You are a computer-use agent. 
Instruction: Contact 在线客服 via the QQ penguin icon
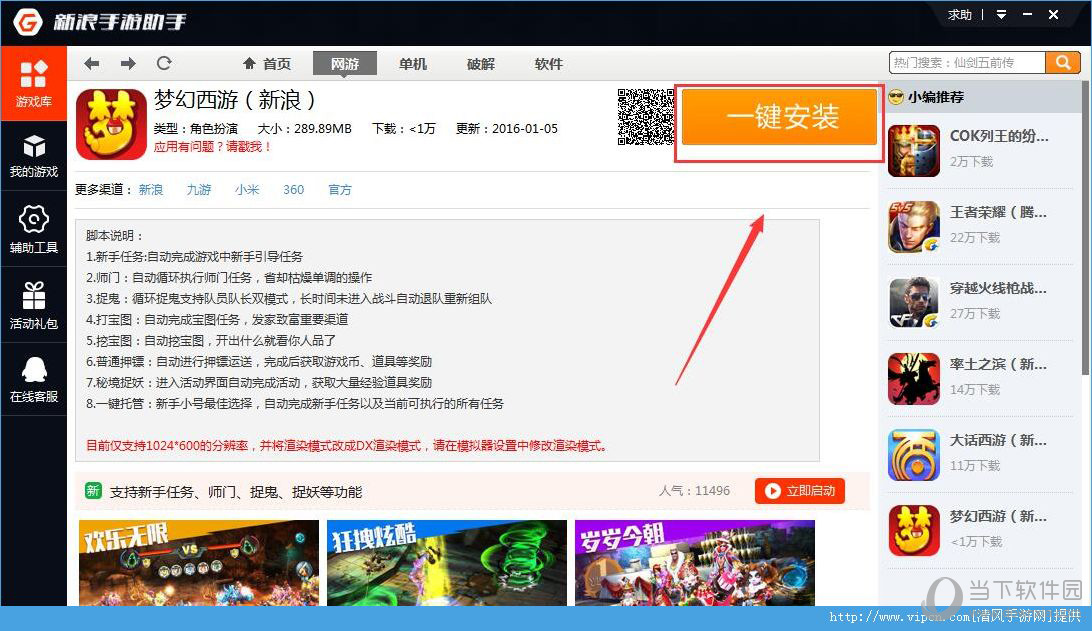click(34, 378)
